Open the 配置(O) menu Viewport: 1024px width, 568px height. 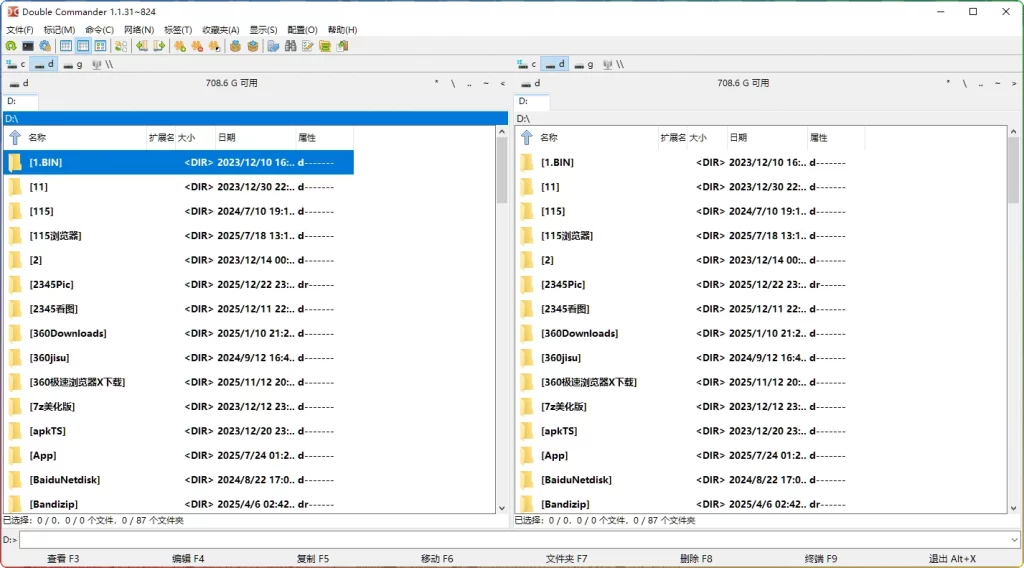coord(302,30)
